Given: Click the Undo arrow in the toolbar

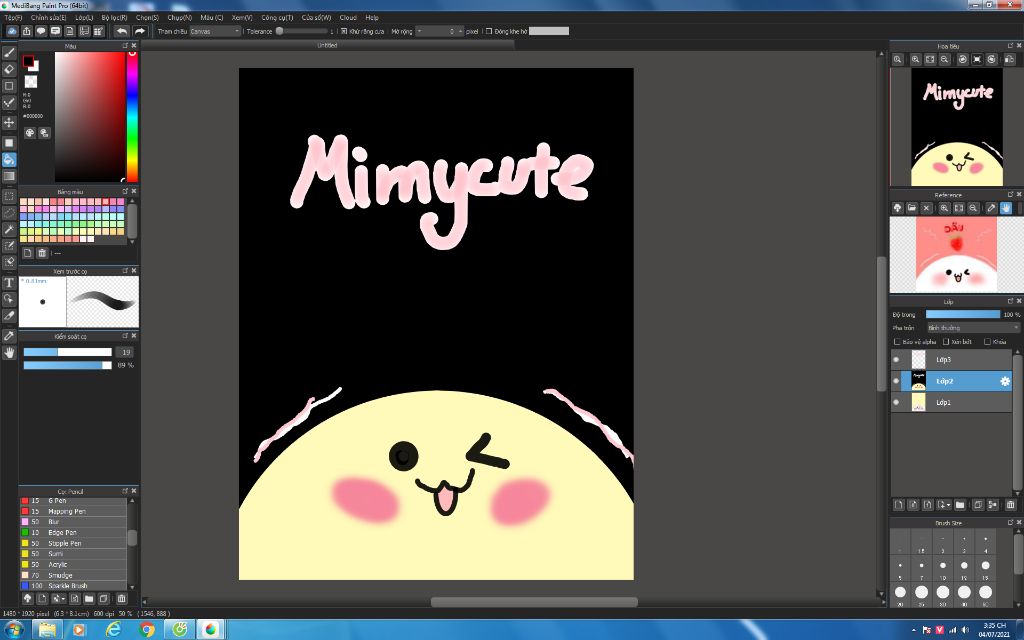Looking at the screenshot, I should pyautogui.click(x=121, y=31).
